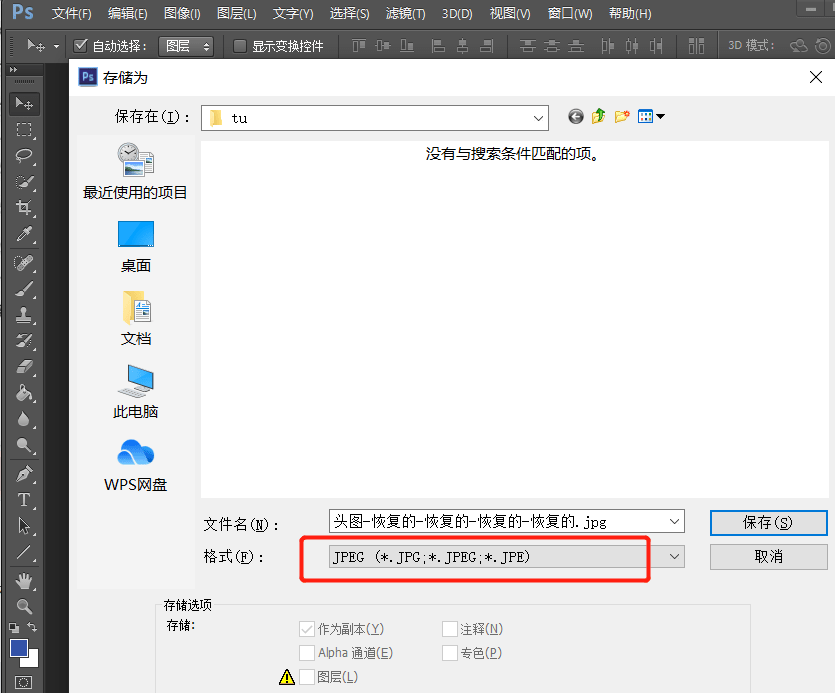835x693 pixels.
Task: Toggle 图层 checkbox in save options
Action: pyautogui.click(x=307, y=677)
